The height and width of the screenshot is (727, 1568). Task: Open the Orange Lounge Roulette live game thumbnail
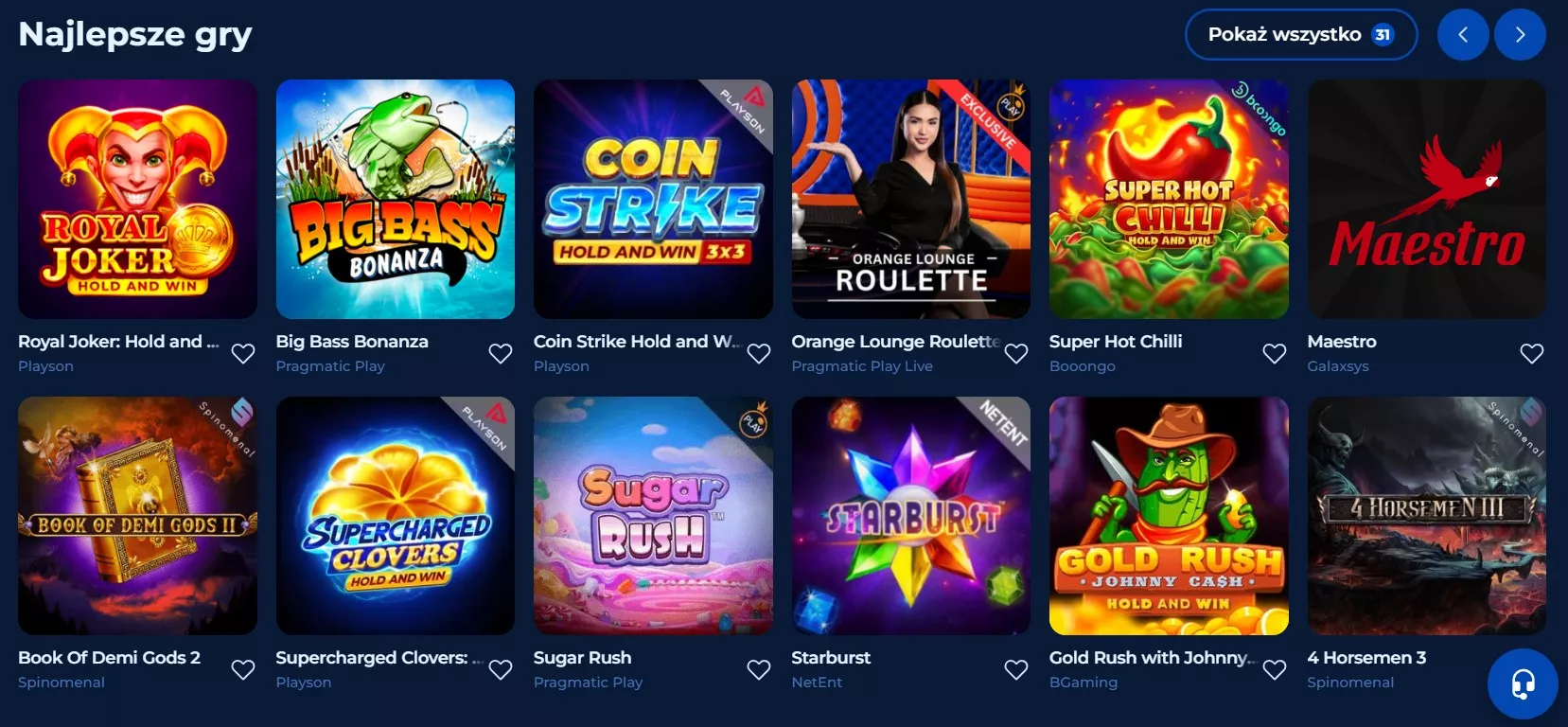911,199
